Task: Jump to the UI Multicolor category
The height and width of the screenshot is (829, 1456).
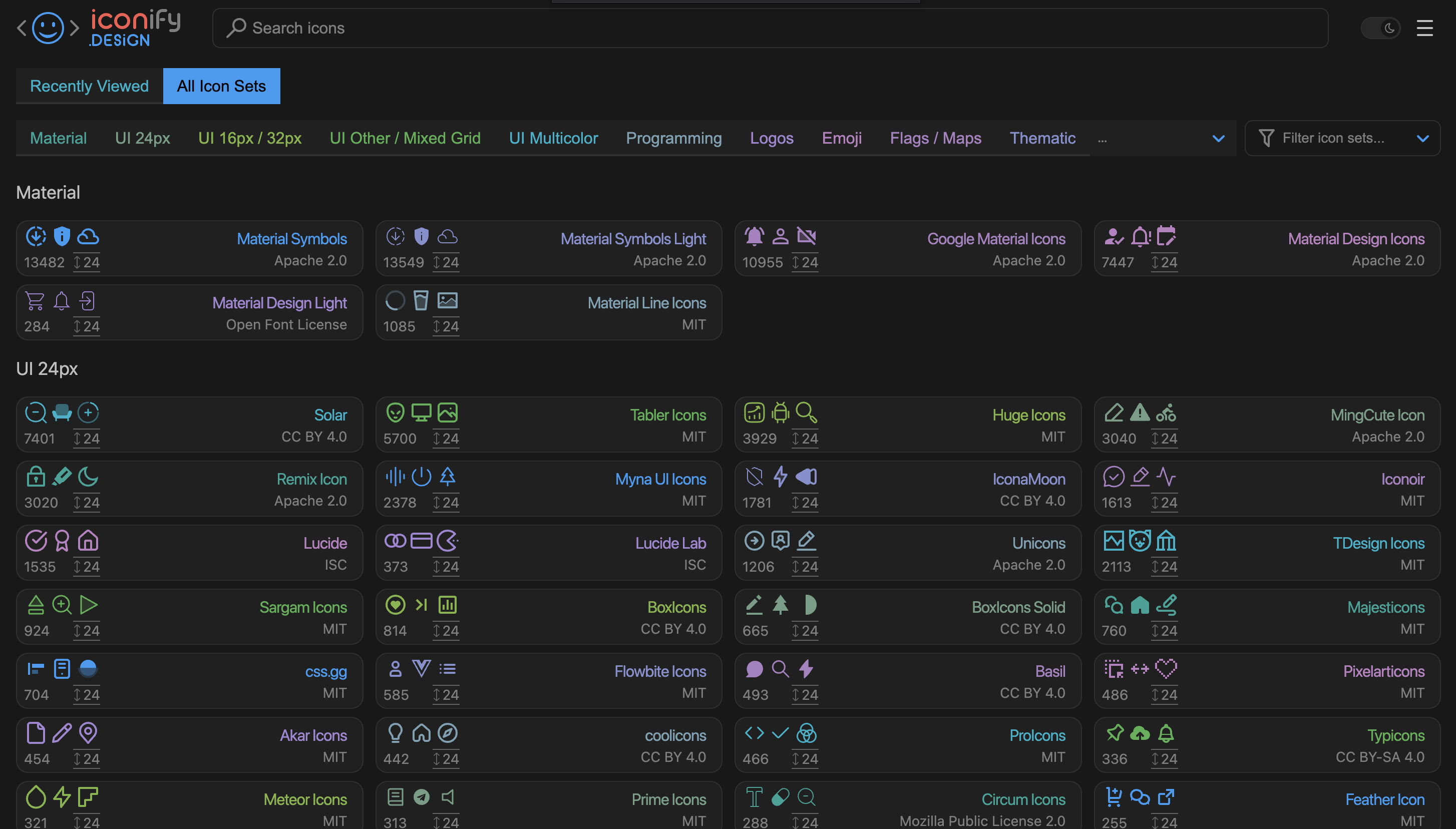Action: [x=553, y=138]
